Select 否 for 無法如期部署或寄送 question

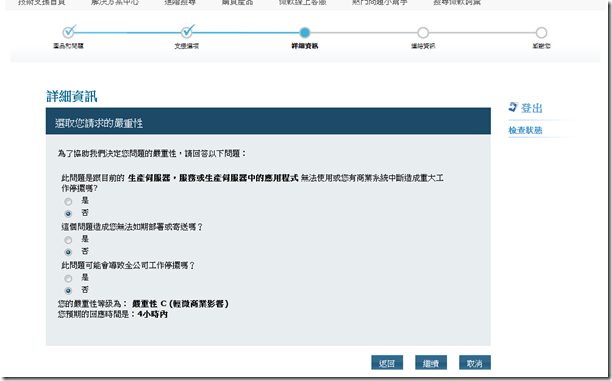(68, 252)
